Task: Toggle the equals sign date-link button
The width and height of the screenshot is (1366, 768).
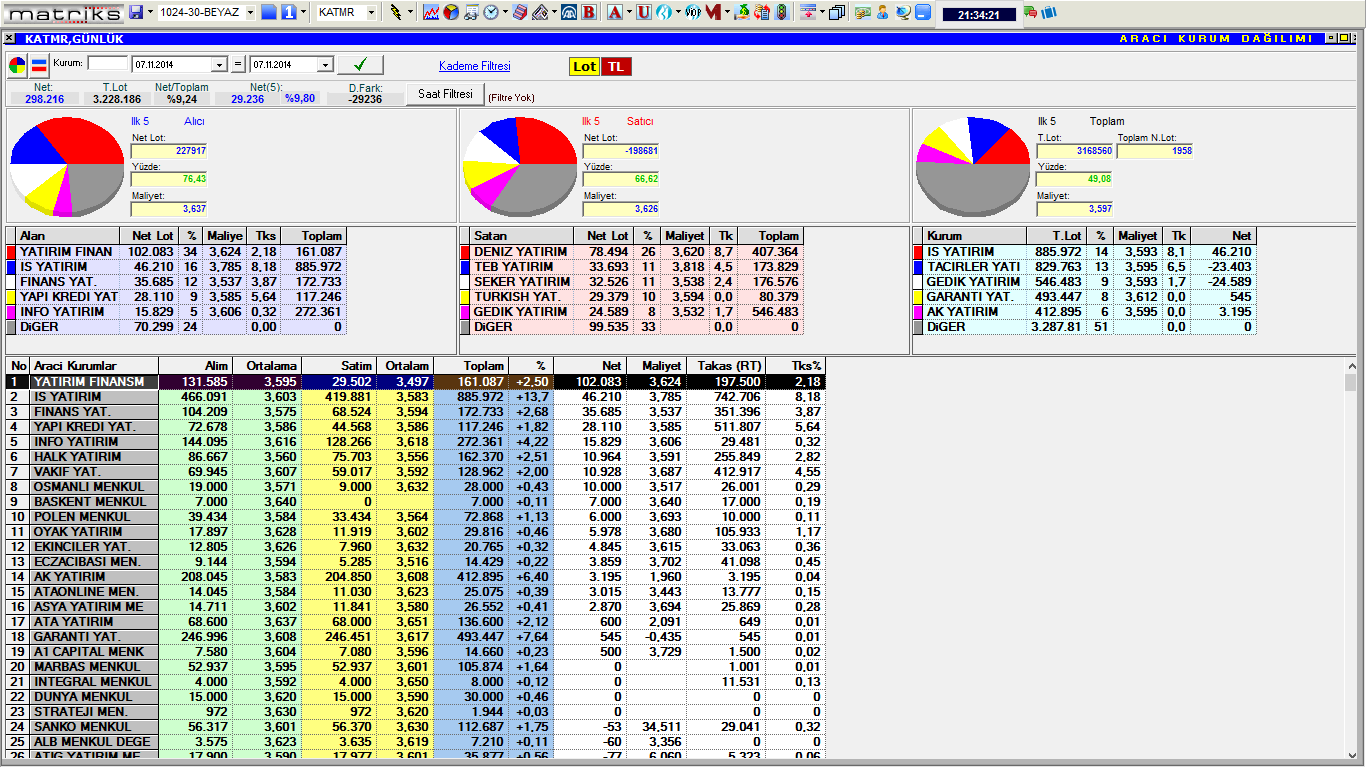Action: pos(237,65)
